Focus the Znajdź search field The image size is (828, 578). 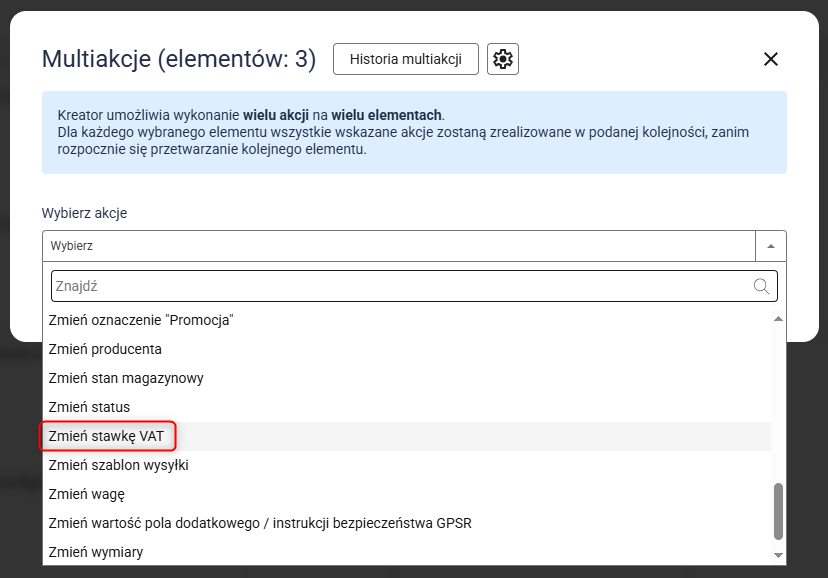[400, 286]
